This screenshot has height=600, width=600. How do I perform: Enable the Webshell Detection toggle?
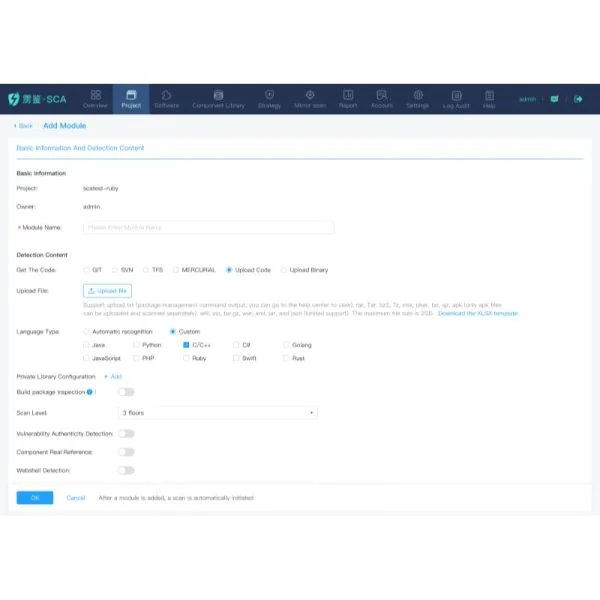click(x=126, y=470)
